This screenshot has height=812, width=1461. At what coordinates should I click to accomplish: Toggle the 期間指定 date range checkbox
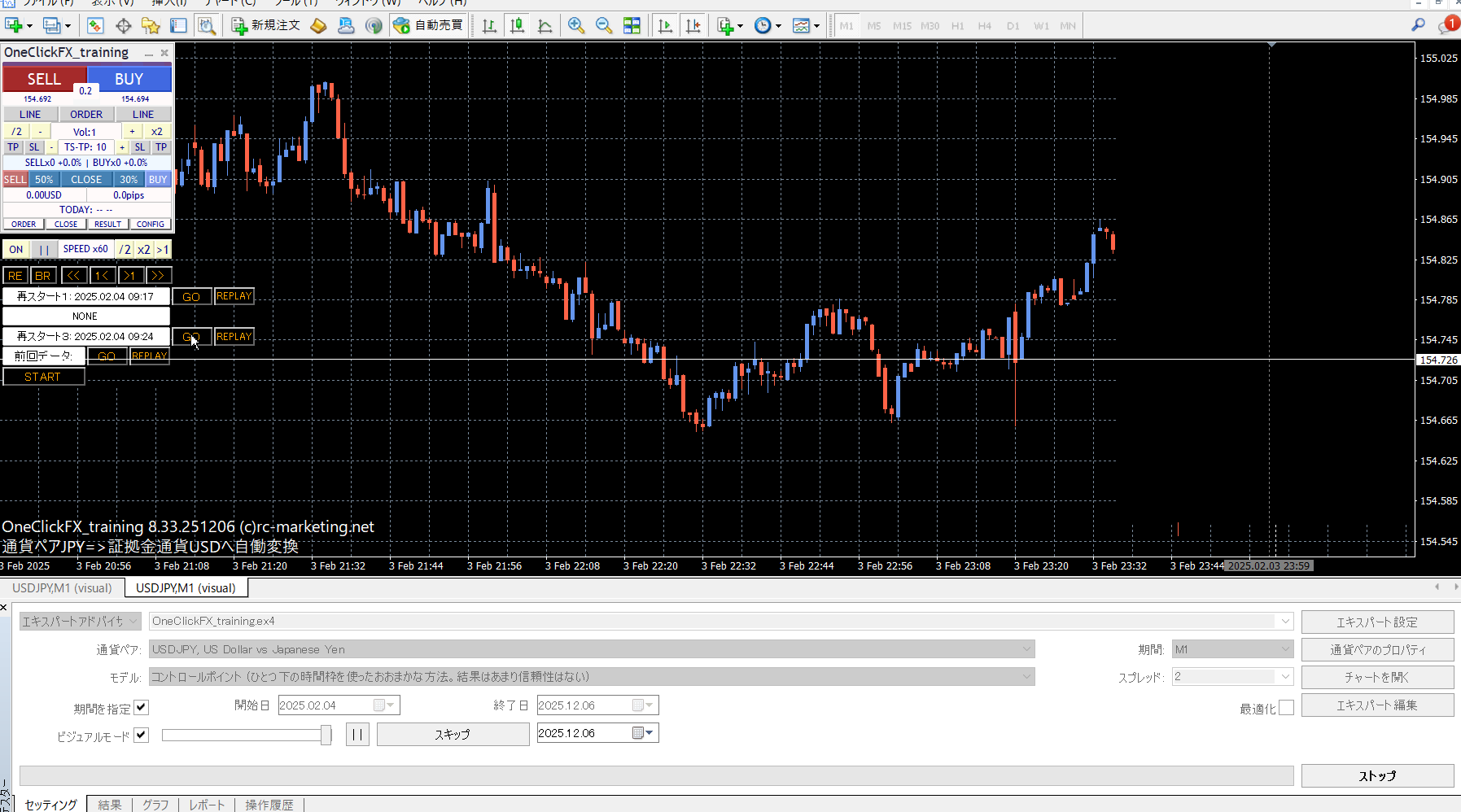point(142,707)
